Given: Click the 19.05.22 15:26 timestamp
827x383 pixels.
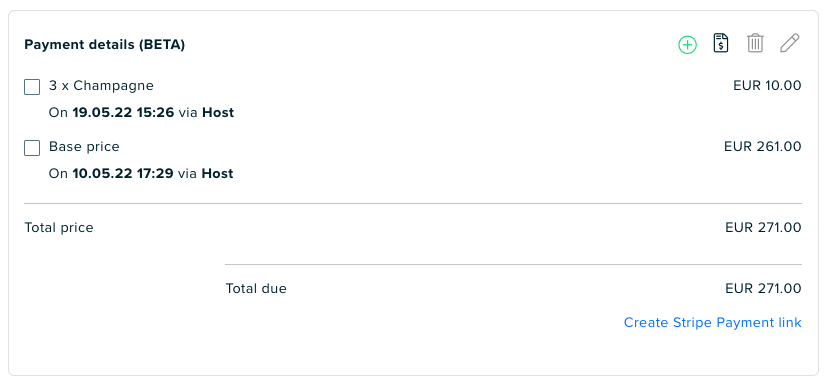Looking at the screenshot, I should tap(123, 112).
